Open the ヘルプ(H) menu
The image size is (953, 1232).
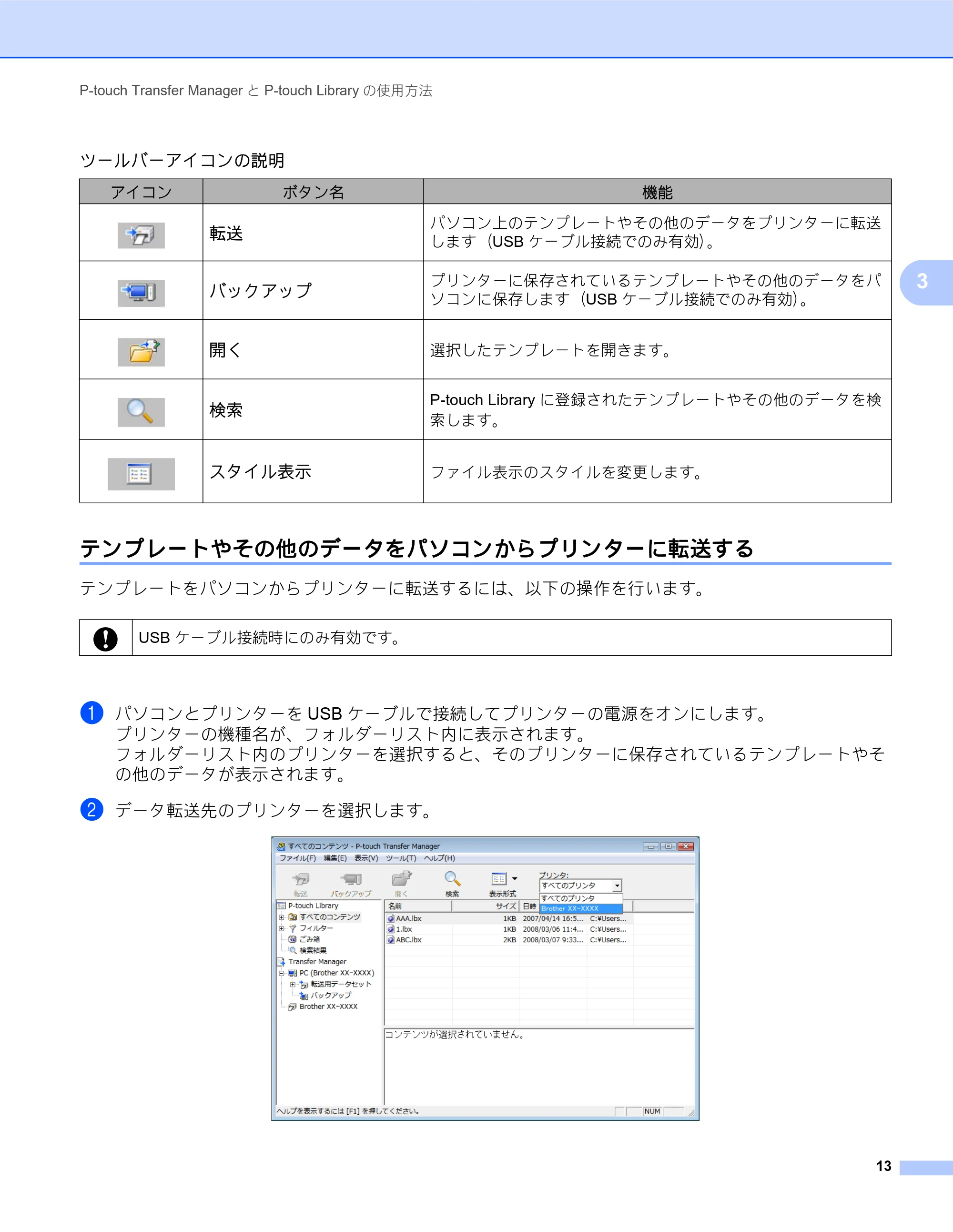tap(439, 858)
